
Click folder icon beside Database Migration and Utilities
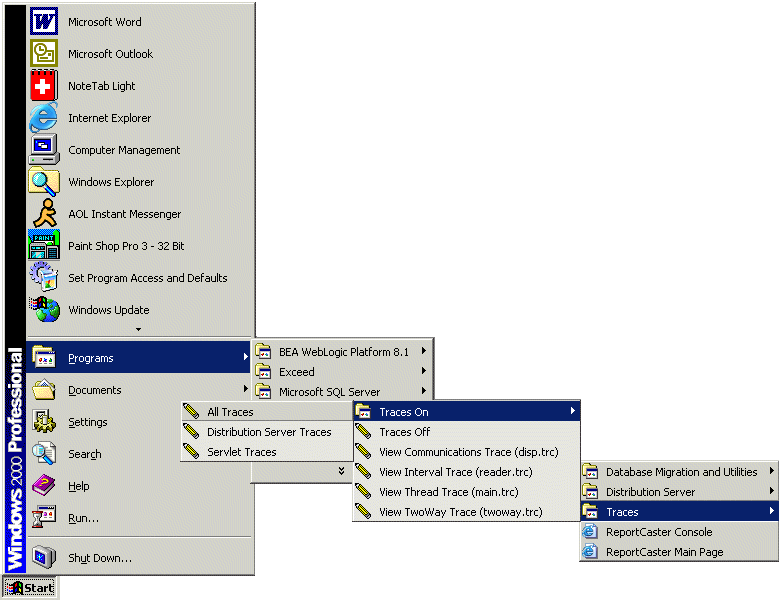coord(590,471)
